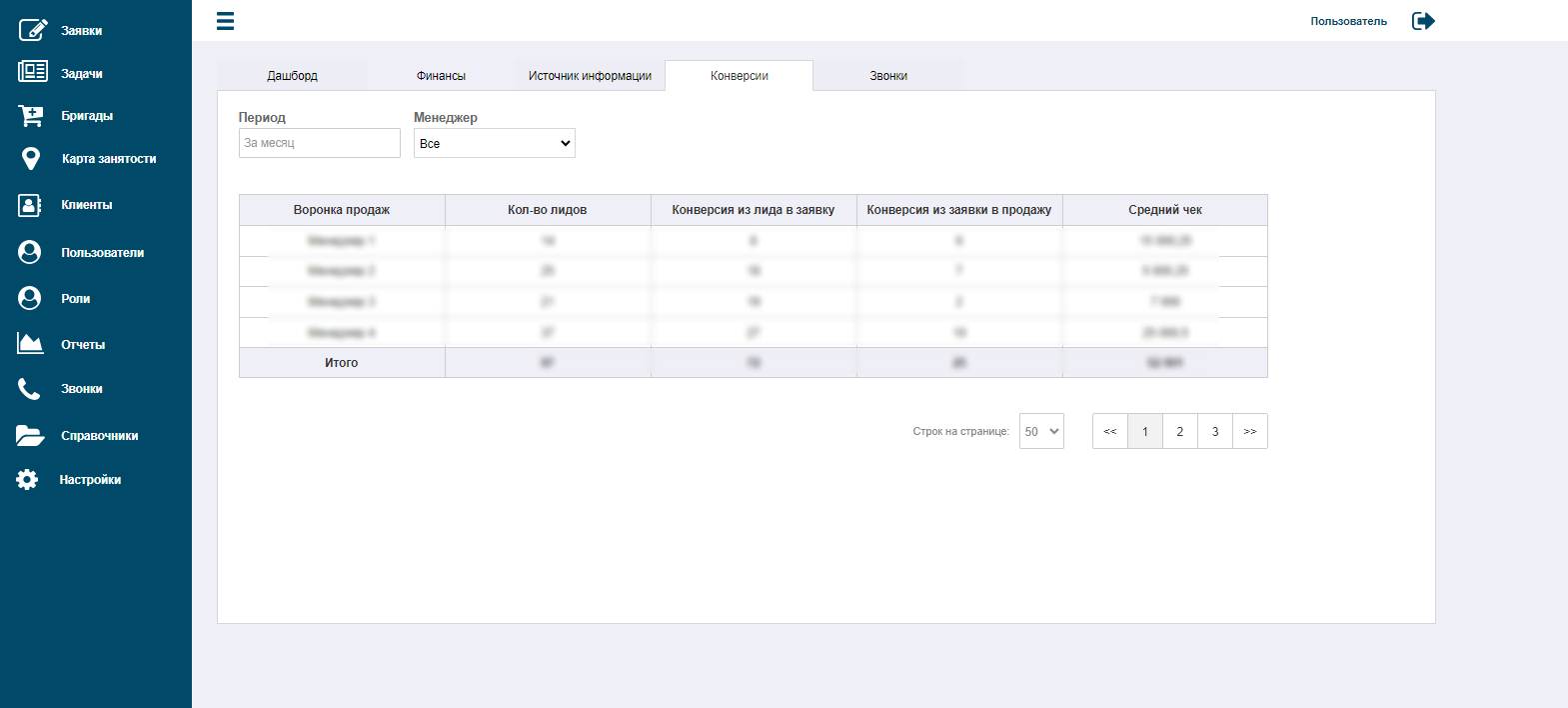This screenshot has width=1568, height=708.
Task: Open the Клиенты section
Action: coord(87,205)
